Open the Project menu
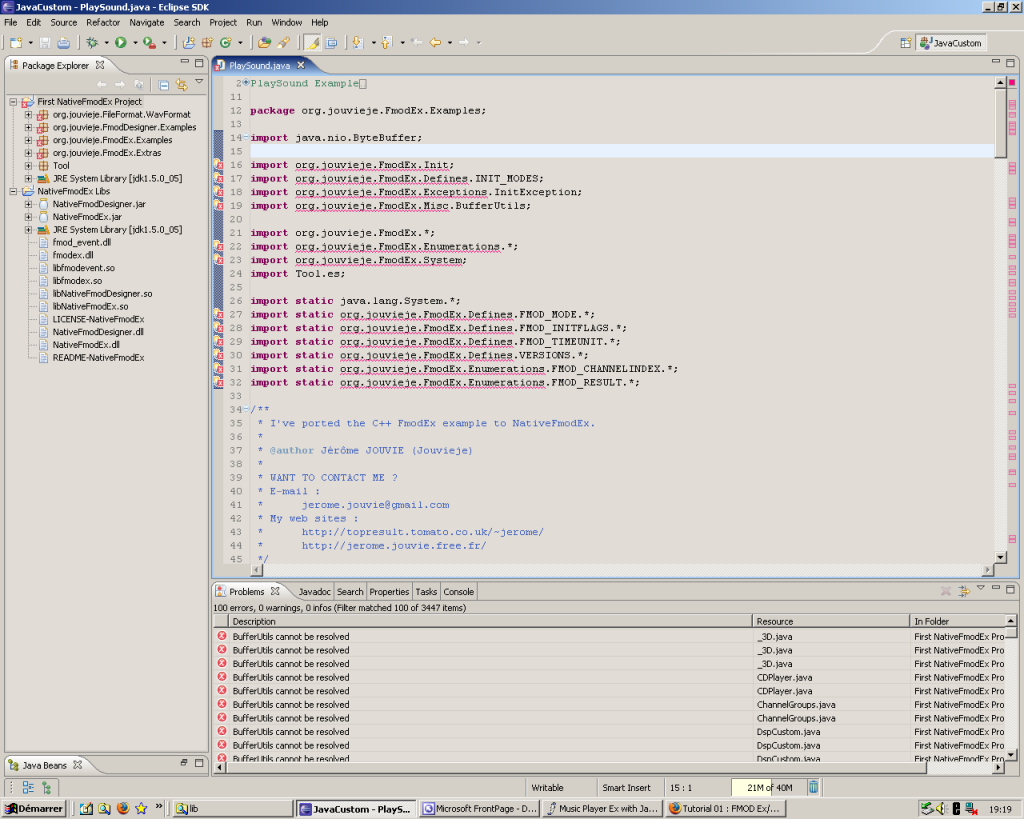This screenshot has width=1024, height=819. pyautogui.click(x=223, y=22)
